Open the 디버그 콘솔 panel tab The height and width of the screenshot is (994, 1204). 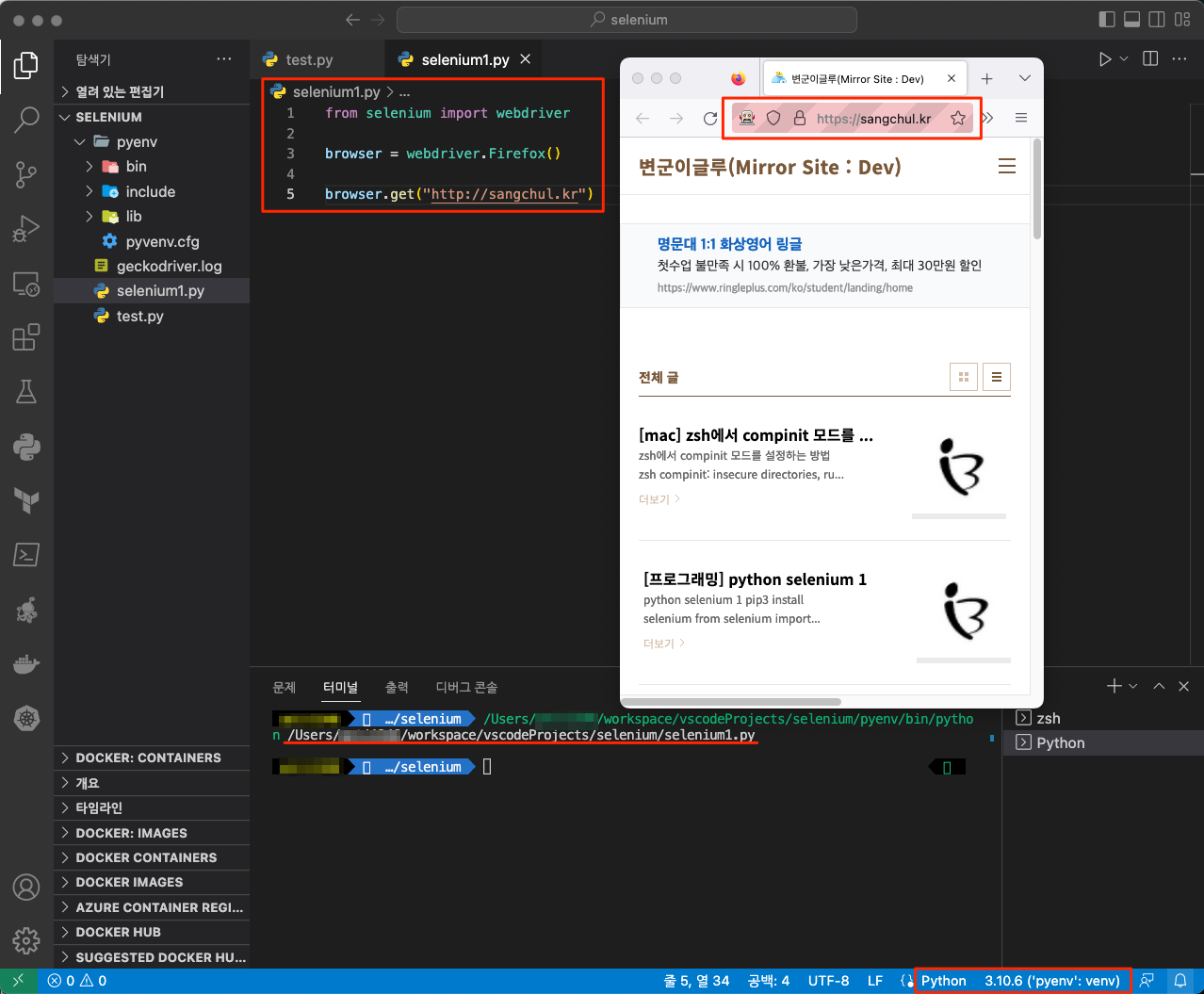click(465, 687)
